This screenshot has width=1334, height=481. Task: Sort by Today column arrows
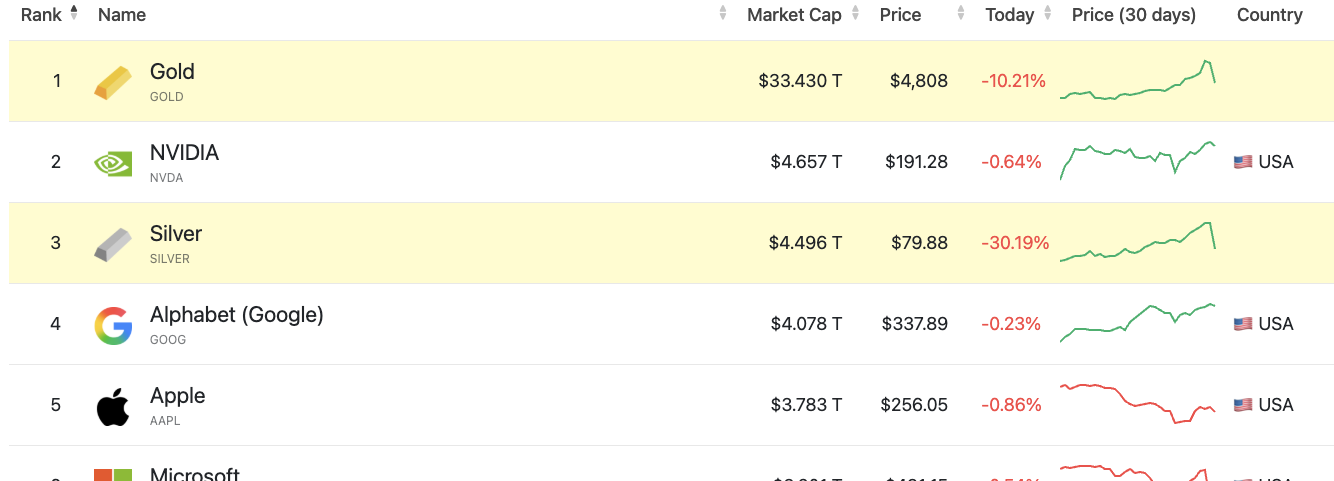pos(1048,14)
